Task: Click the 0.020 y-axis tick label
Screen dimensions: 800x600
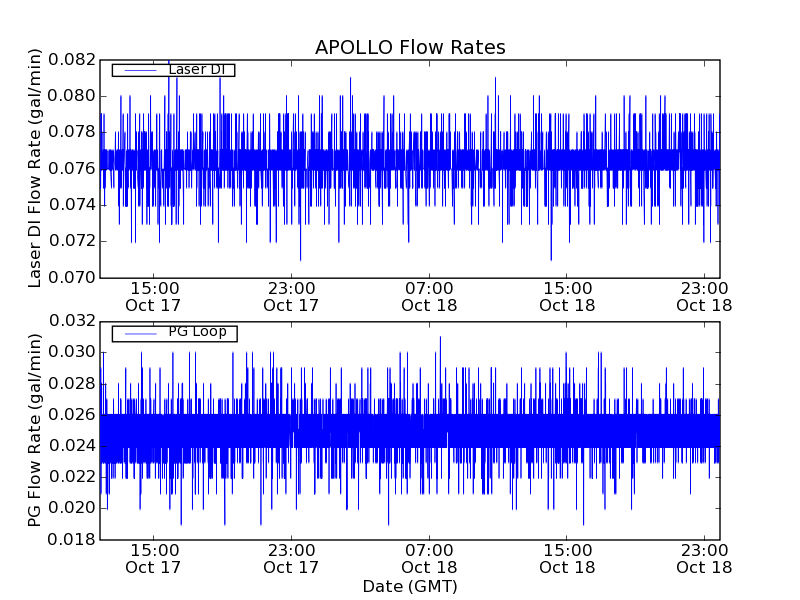Action: (72, 508)
